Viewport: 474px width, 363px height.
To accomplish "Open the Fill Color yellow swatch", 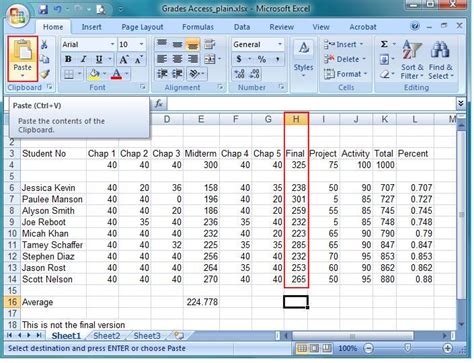I will pyautogui.click(x=94, y=74).
